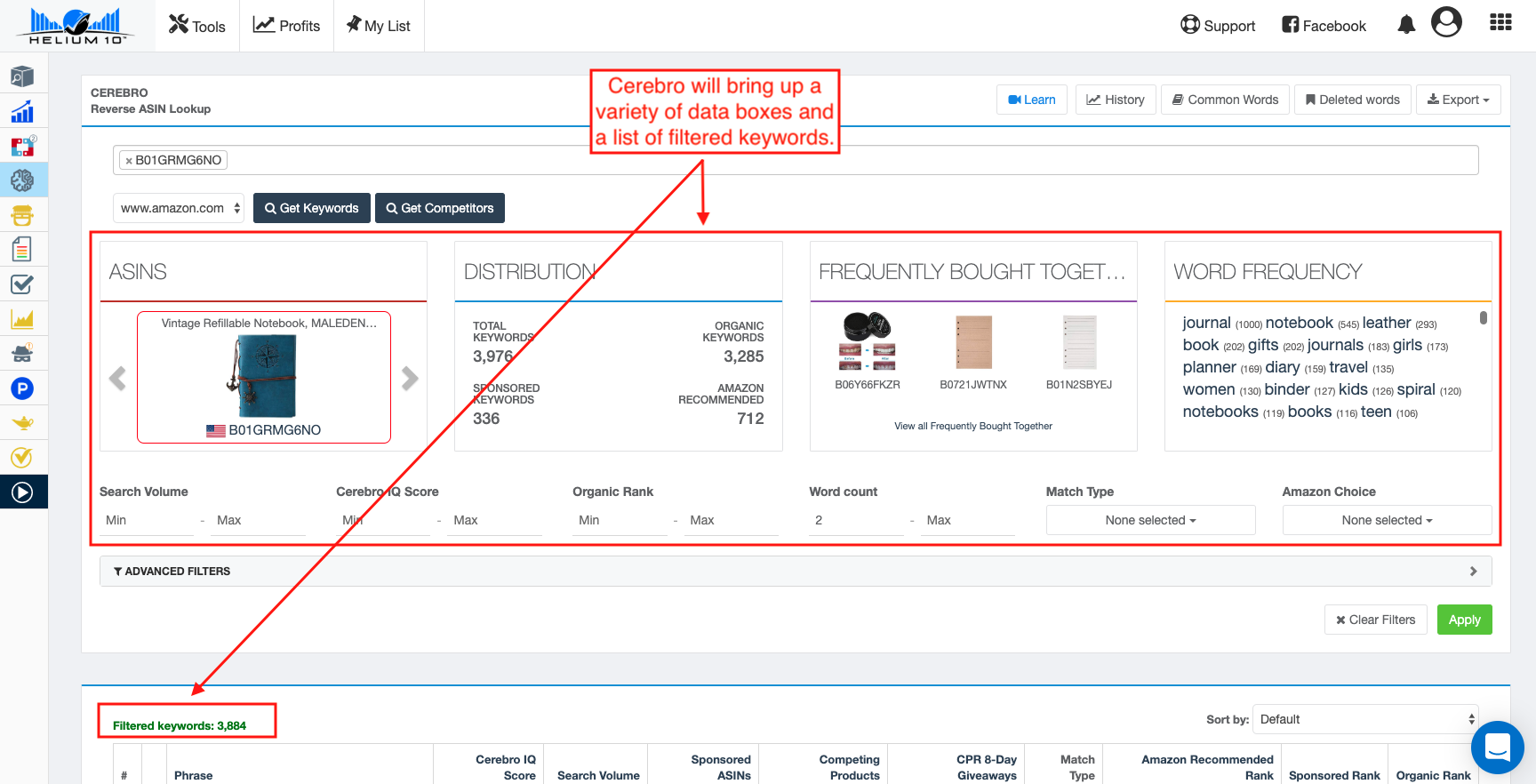1536x784 pixels.
Task: Click the yellow Frankenstein face icon
Action: (x=22, y=215)
